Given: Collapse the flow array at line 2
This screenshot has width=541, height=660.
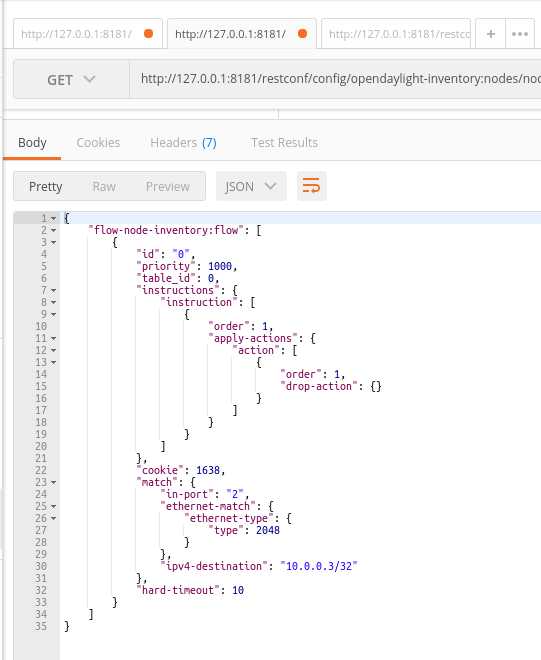Looking at the screenshot, I should 53,230.
